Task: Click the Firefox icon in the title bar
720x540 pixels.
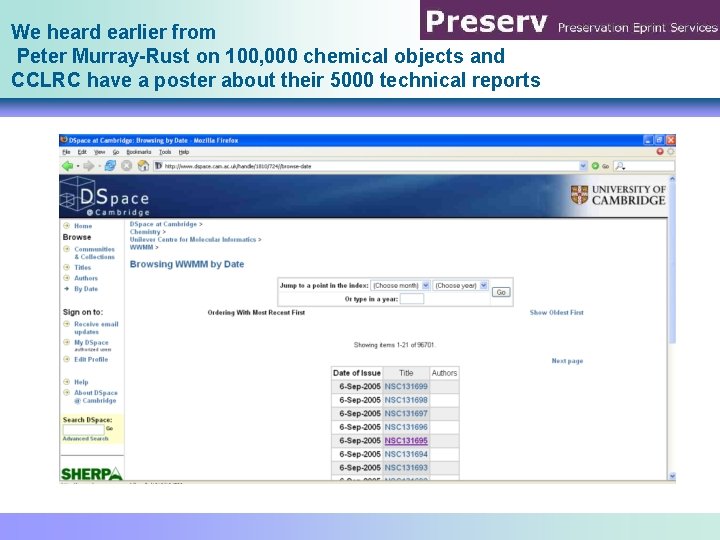Action: point(64,140)
